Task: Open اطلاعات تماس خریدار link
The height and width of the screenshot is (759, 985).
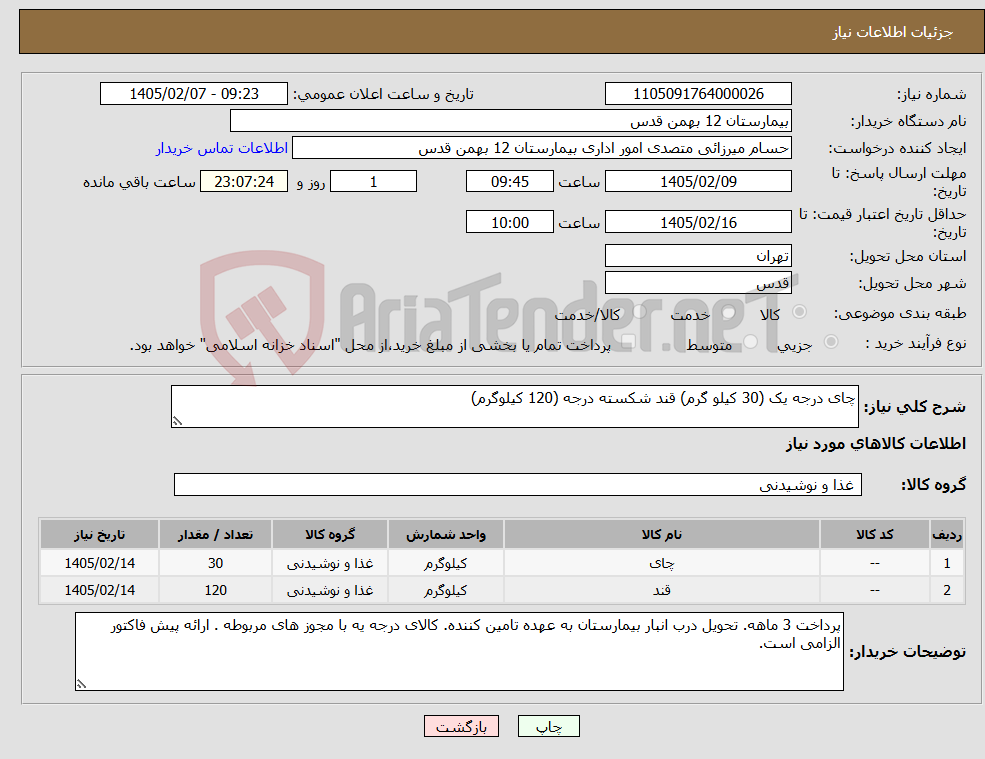Action: (222, 148)
